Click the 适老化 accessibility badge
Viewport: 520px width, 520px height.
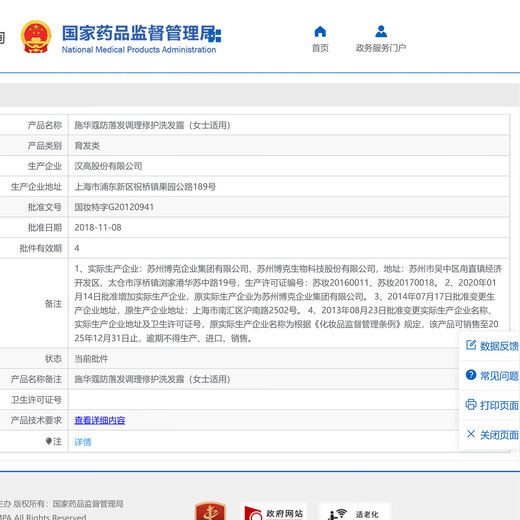pyautogui.click(x=355, y=512)
